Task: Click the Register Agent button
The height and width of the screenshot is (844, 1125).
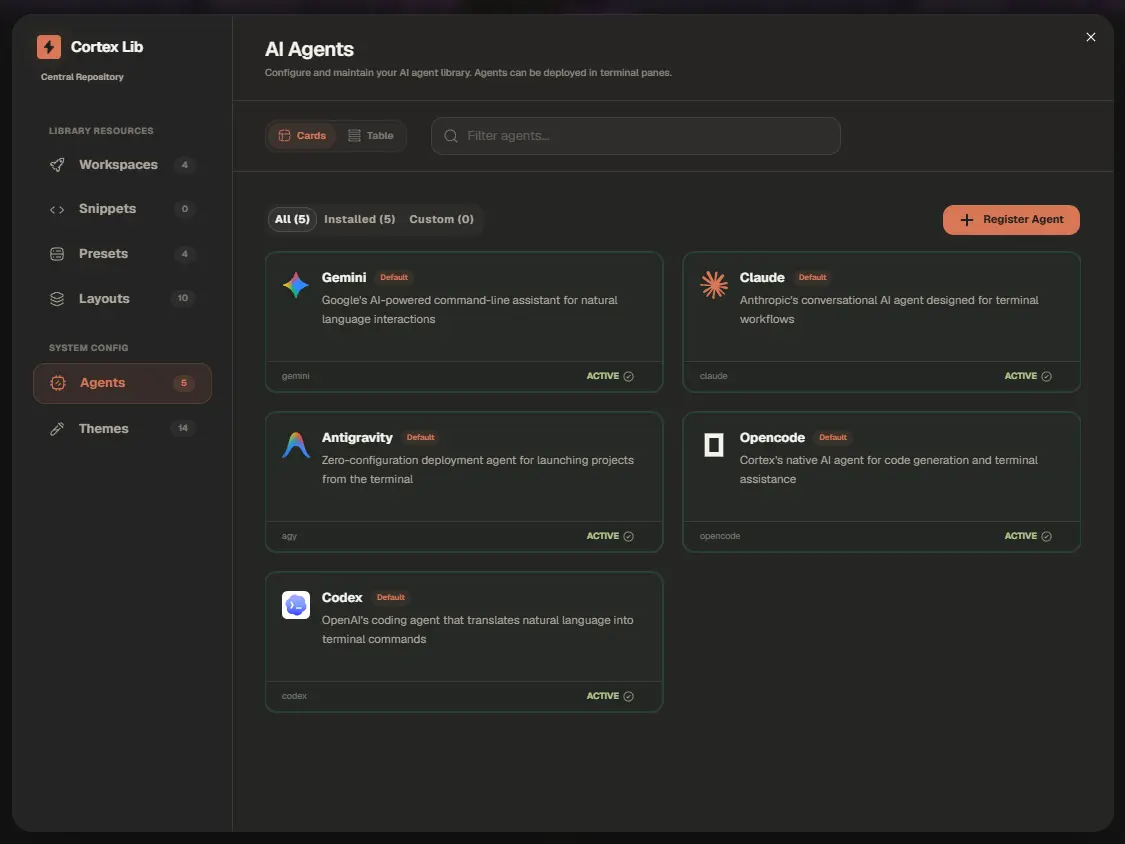Action: (1011, 220)
